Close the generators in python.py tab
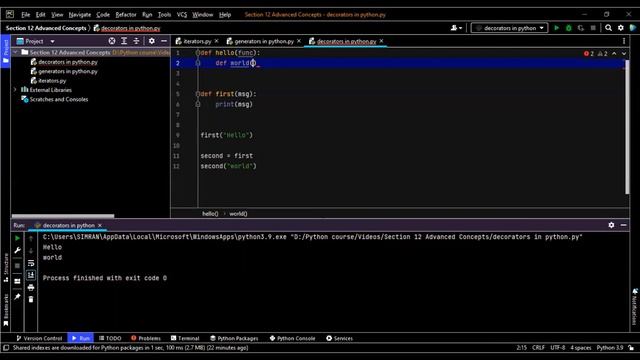Viewport: 640px width, 360px height. tap(299, 41)
